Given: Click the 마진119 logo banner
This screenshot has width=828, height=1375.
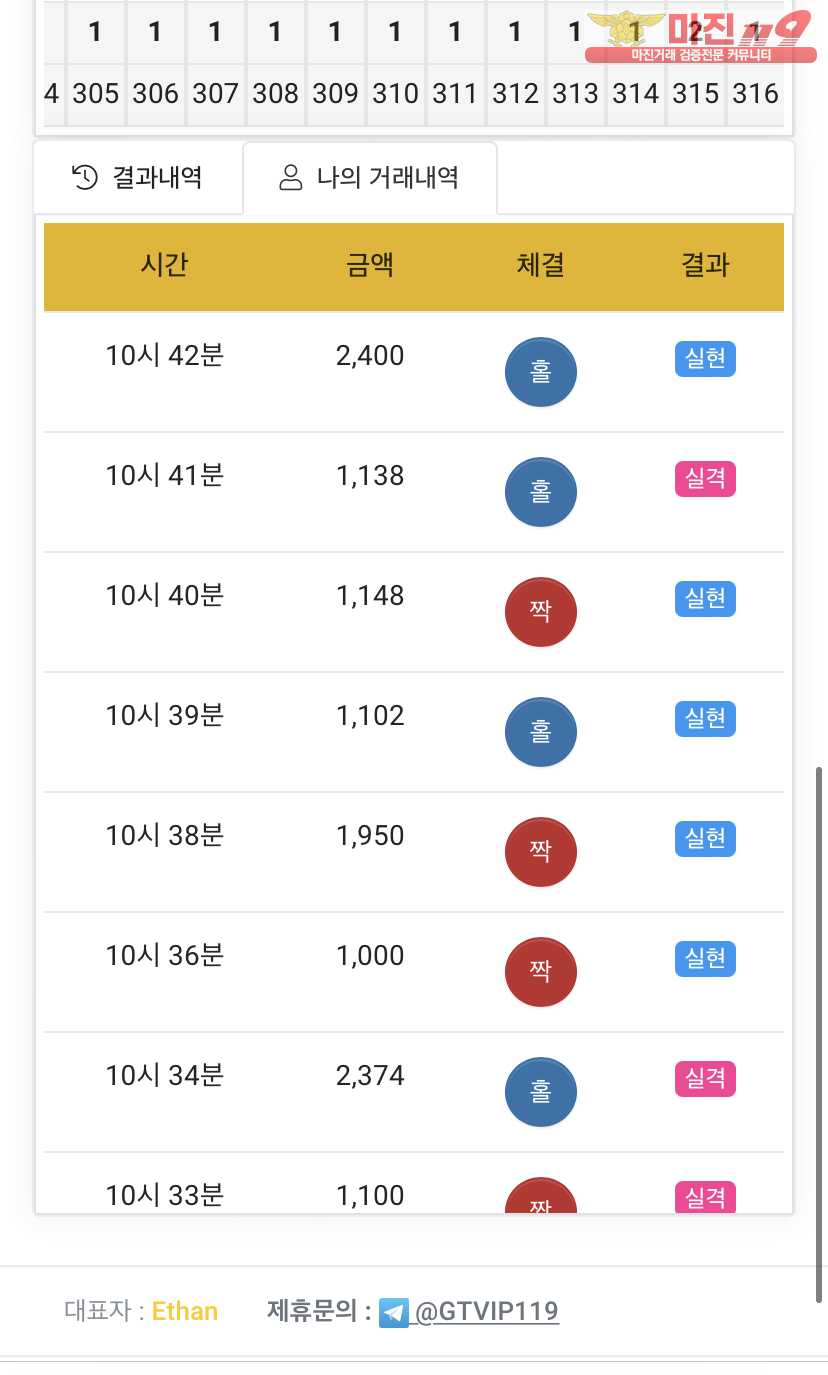Looking at the screenshot, I should [x=699, y=36].
